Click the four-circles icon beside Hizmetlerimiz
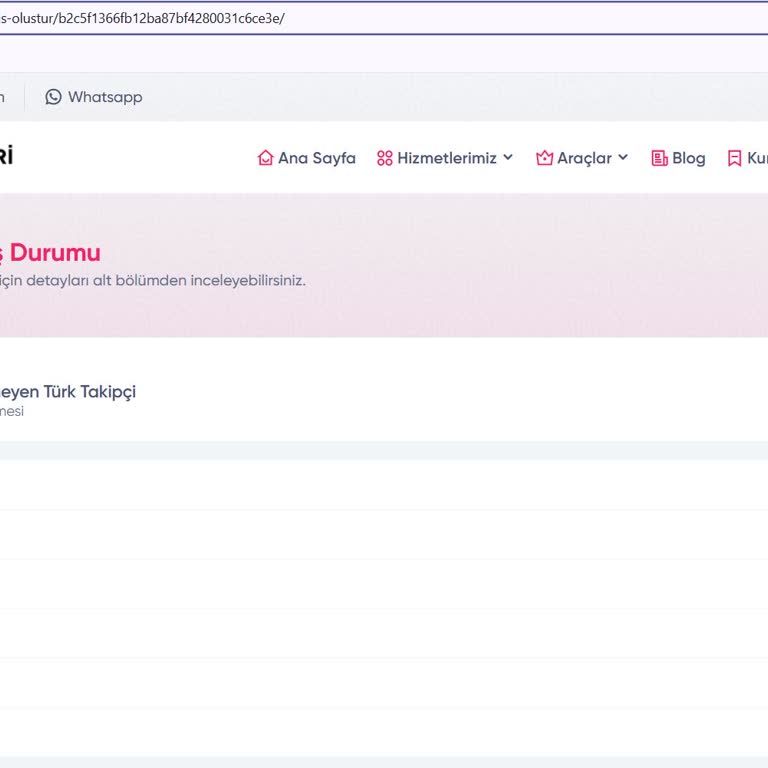 pyautogui.click(x=385, y=158)
